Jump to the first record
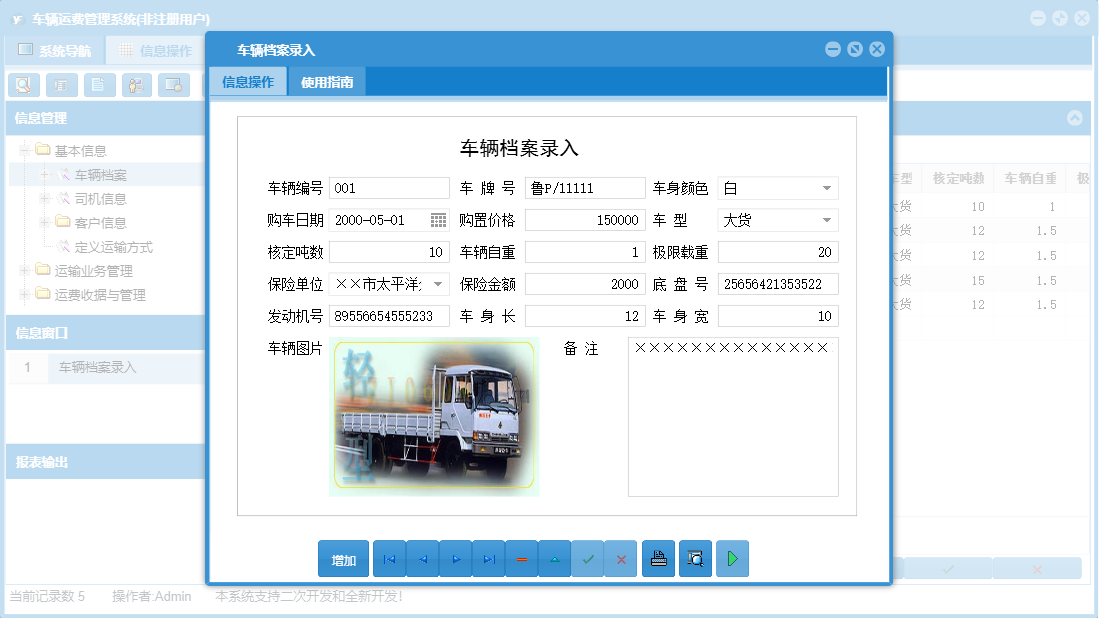The width and height of the screenshot is (1099, 618). tap(389, 558)
